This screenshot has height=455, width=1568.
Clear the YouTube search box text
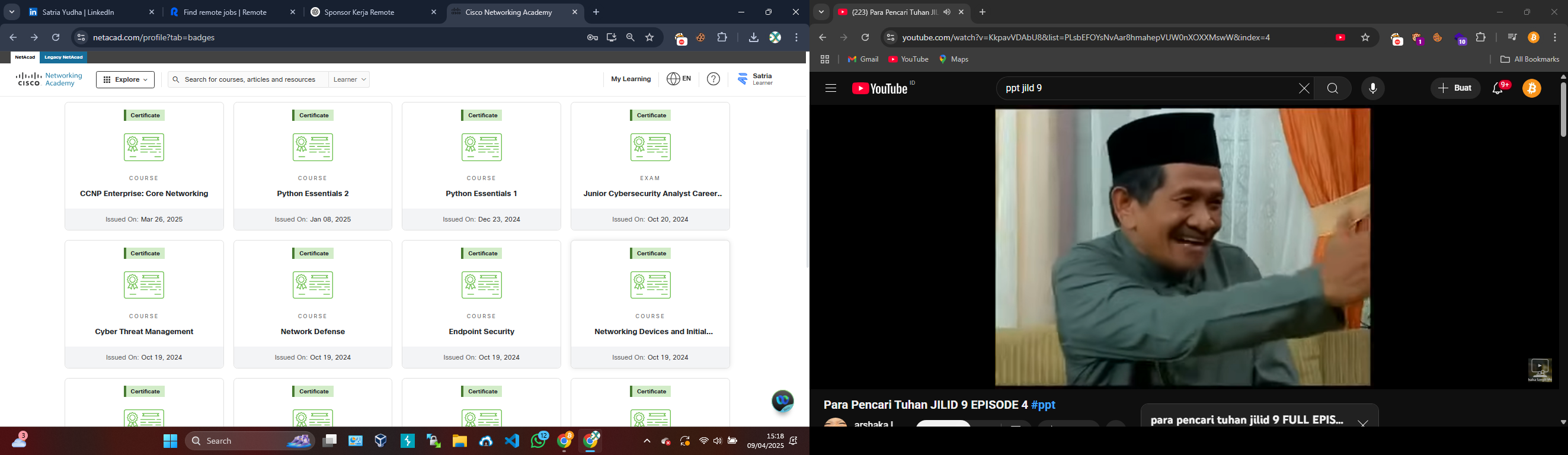pyautogui.click(x=1304, y=89)
